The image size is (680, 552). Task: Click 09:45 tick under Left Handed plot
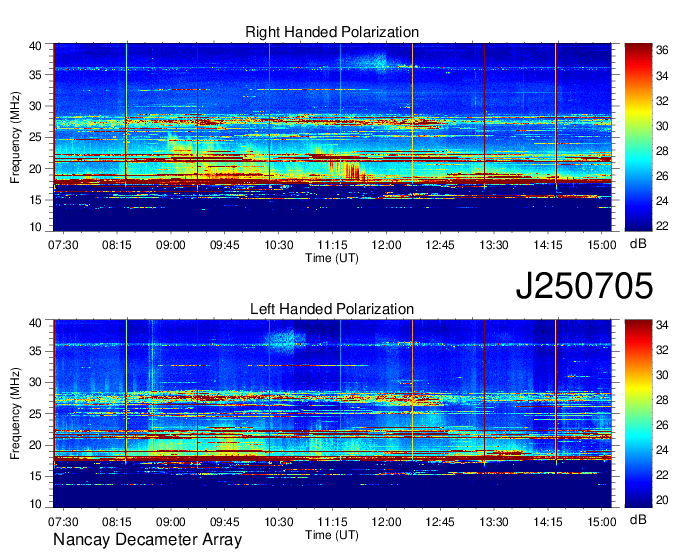225,522
